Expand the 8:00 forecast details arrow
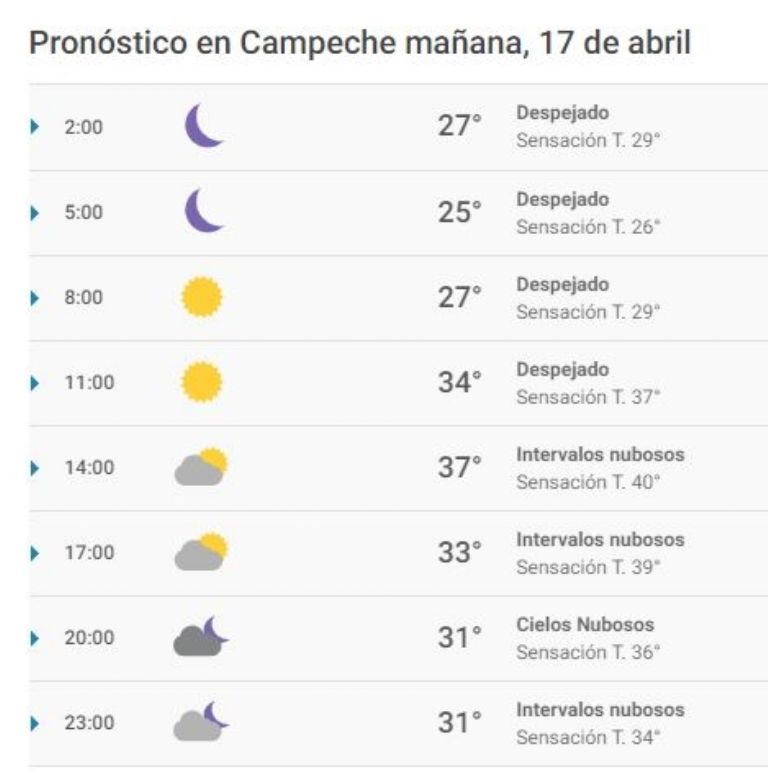The image size is (768, 782). [34, 298]
